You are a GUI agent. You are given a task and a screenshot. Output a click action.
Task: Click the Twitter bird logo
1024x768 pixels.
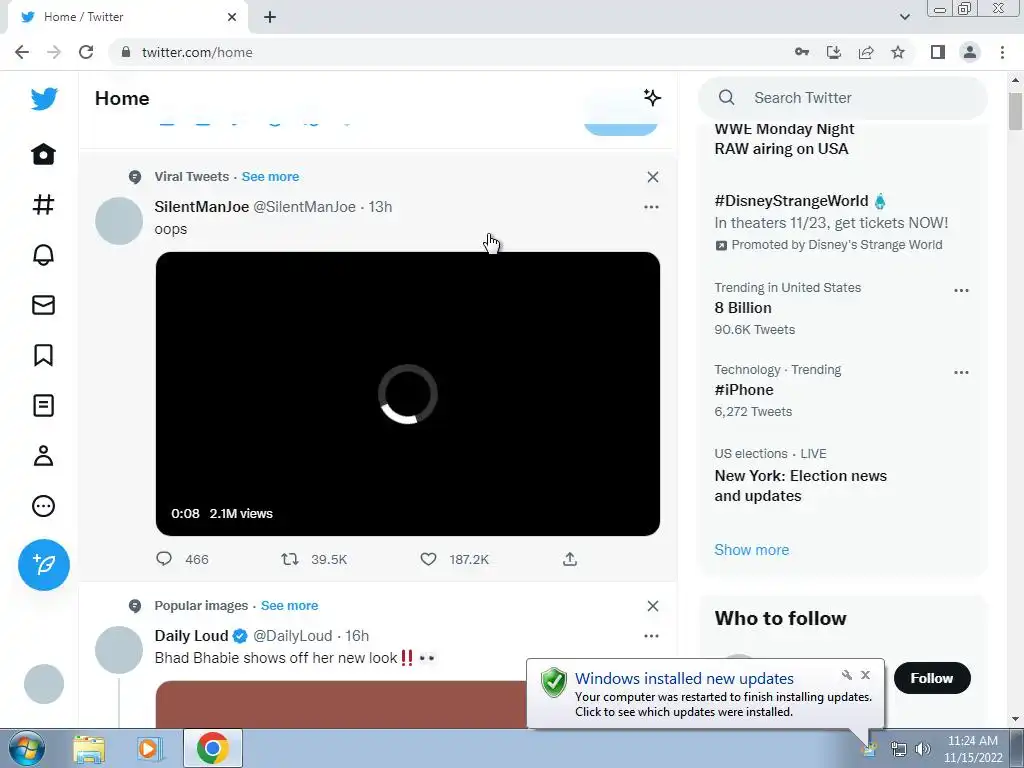tap(44, 99)
